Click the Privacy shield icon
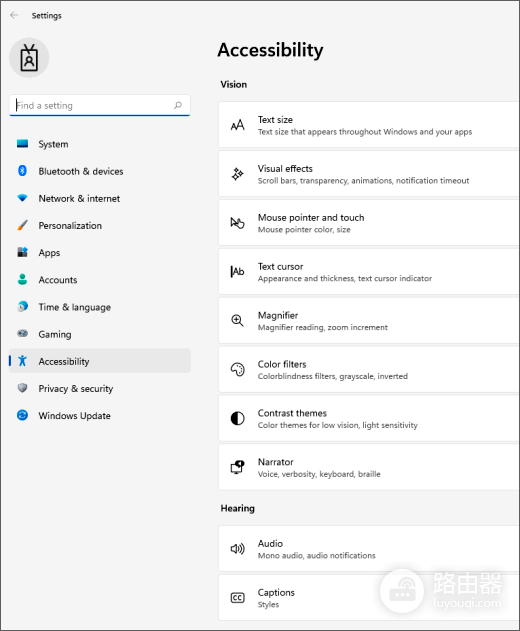The image size is (520, 631). [23, 388]
